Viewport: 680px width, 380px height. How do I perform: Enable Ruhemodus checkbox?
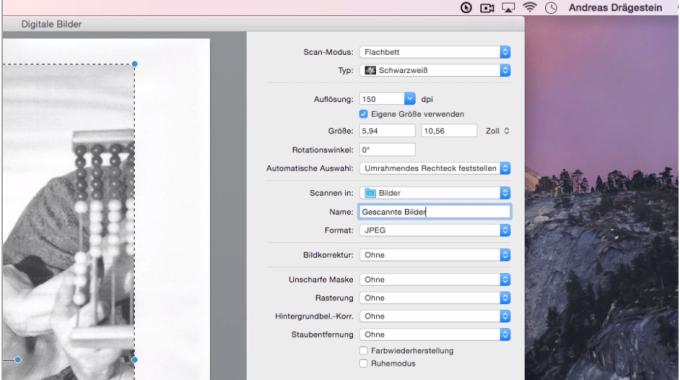point(363,364)
